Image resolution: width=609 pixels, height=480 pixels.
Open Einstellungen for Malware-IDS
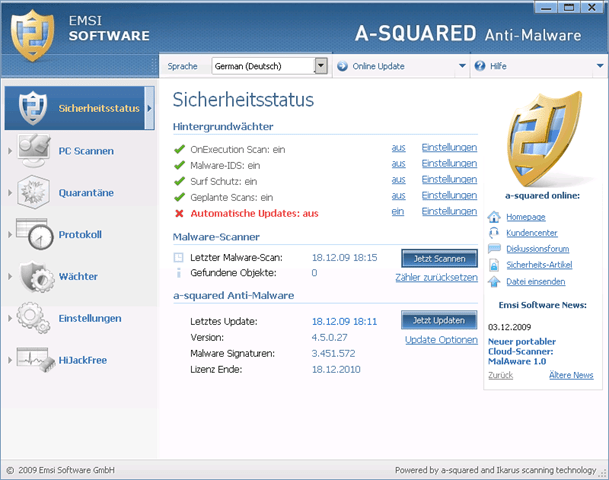coord(449,163)
